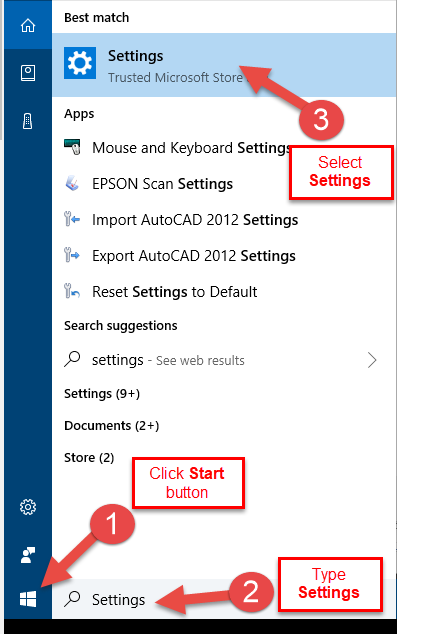The width and height of the screenshot is (430, 634).
Task: Click the Mouse and Keyboard Settings icon
Action: pos(72,147)
